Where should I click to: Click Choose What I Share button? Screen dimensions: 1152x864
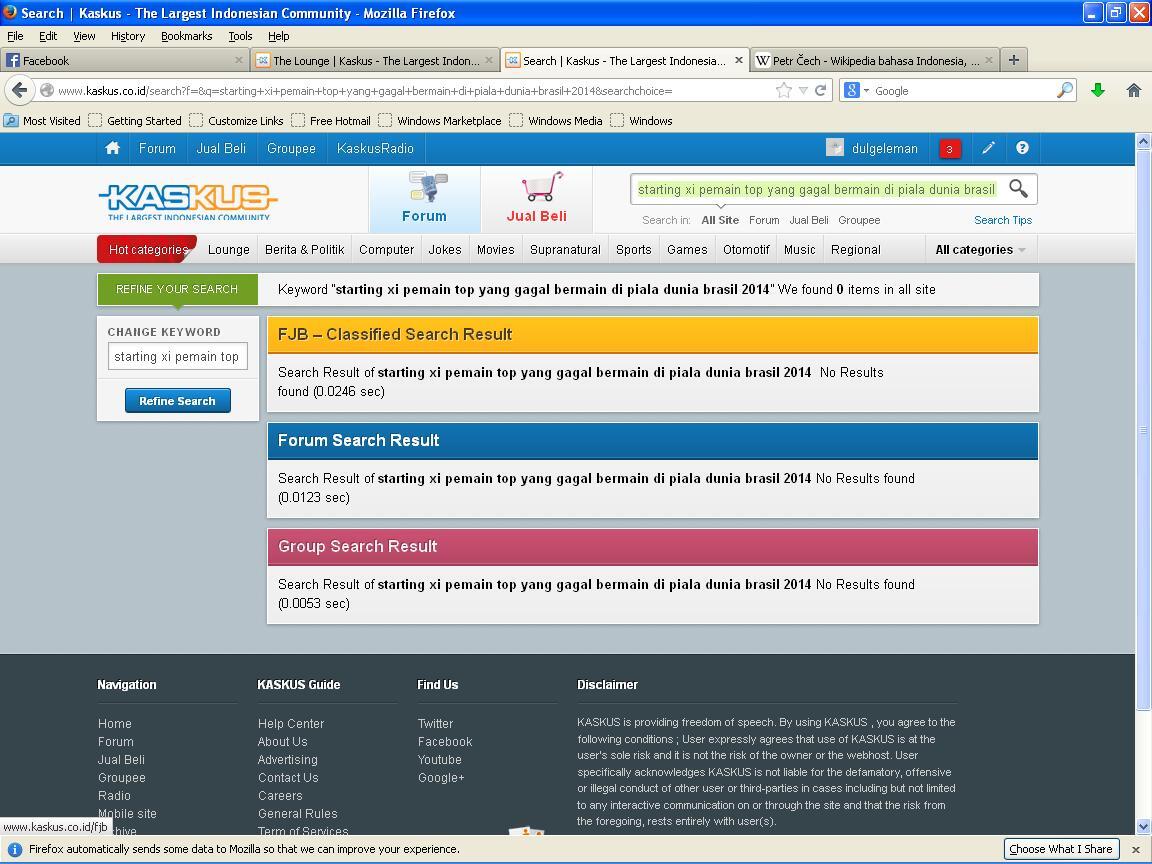1061,849
